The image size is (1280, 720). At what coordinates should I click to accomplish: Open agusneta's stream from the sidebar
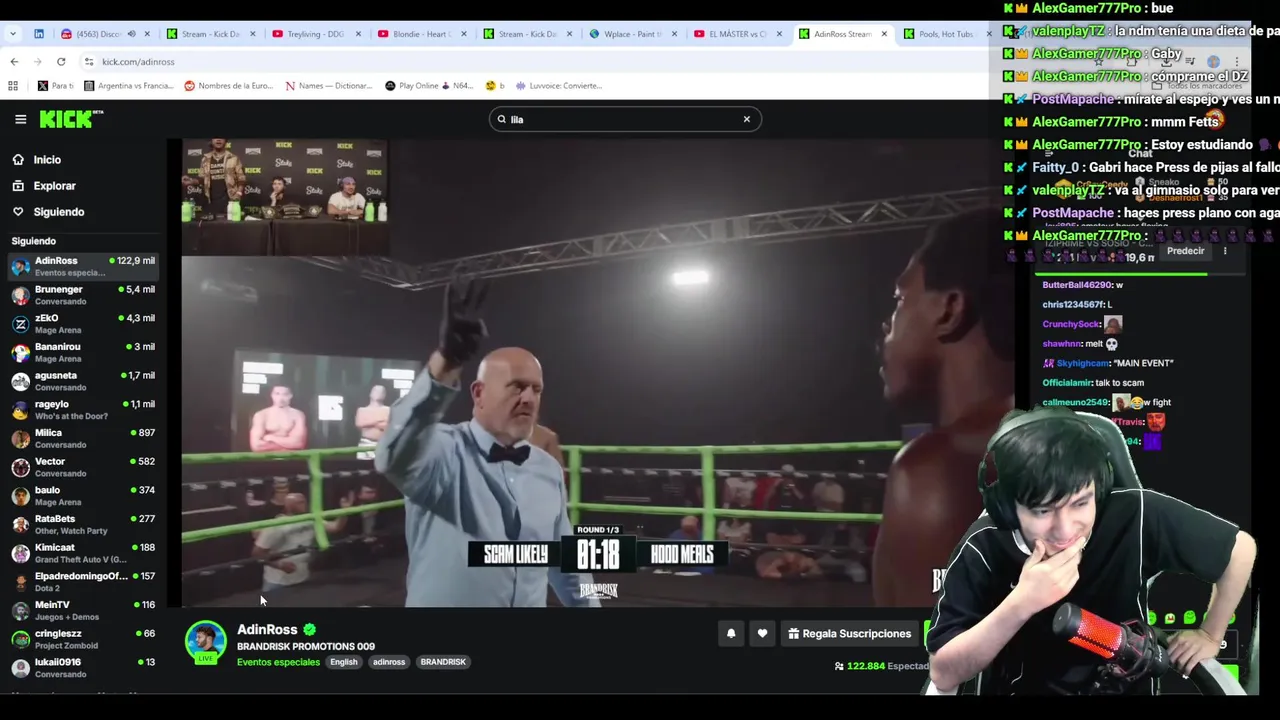[x=84, y=381]
